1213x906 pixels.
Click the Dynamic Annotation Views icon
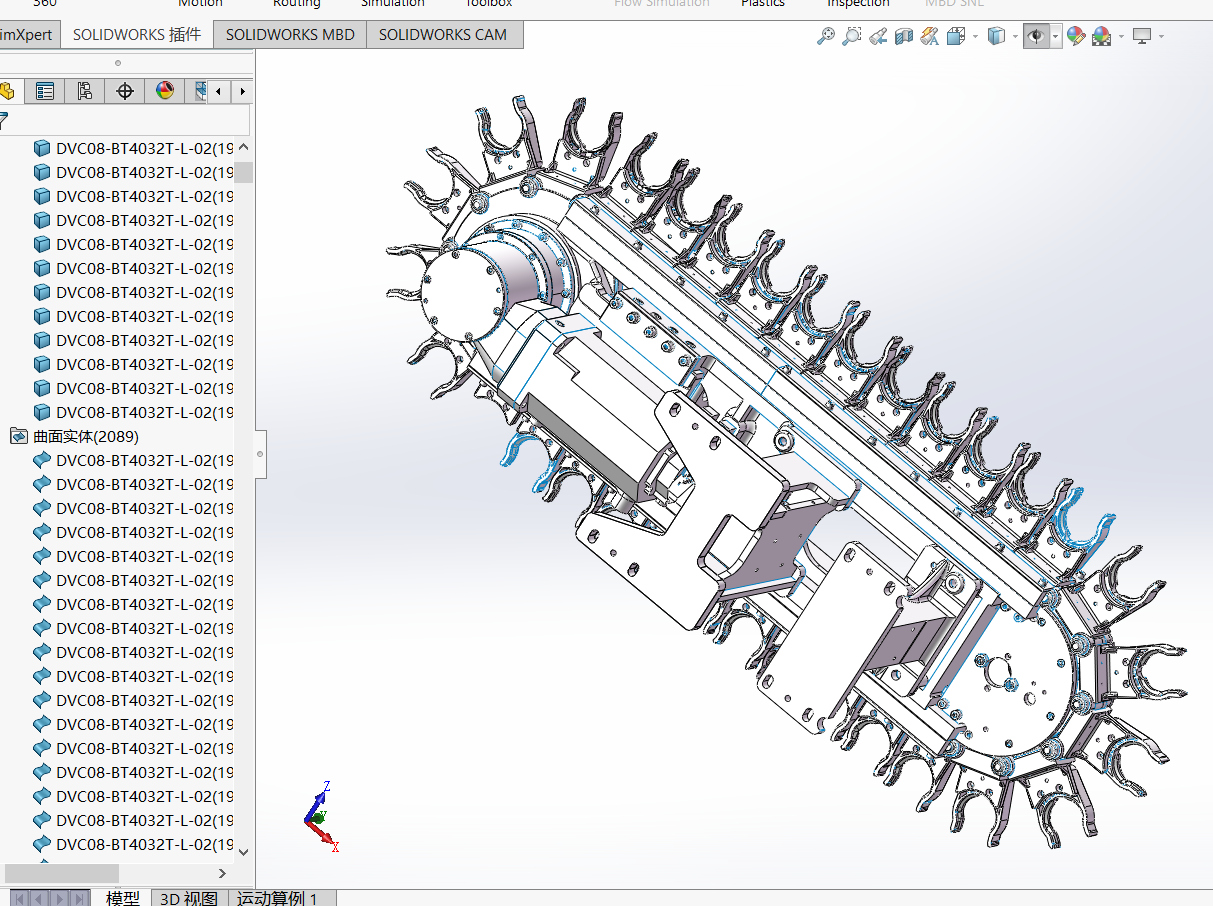(930, 37)
